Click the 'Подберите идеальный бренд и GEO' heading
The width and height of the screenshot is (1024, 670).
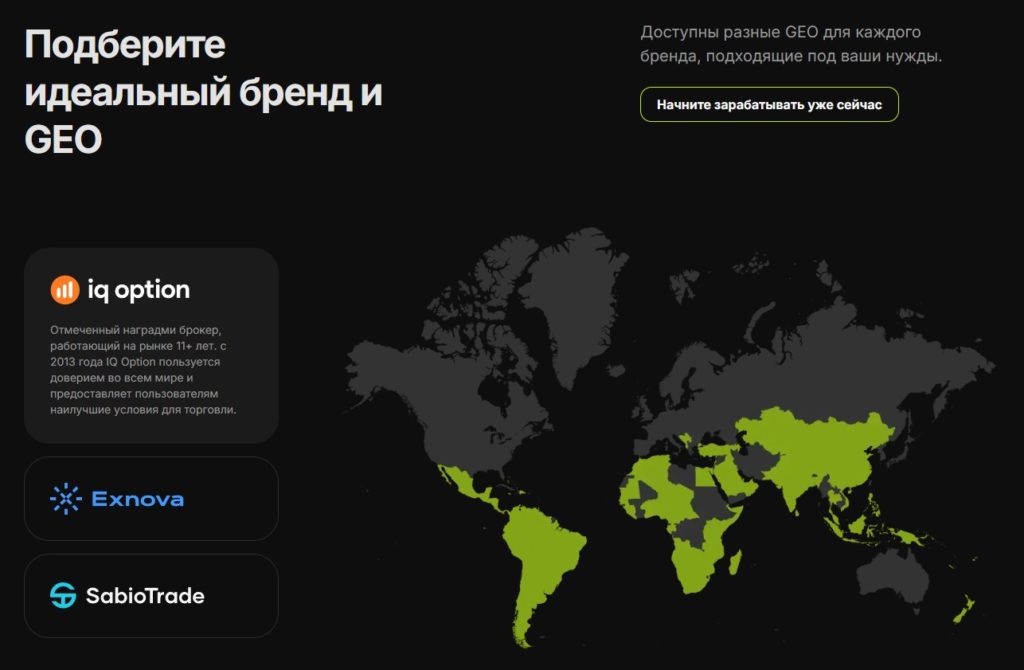pos(203,91)
